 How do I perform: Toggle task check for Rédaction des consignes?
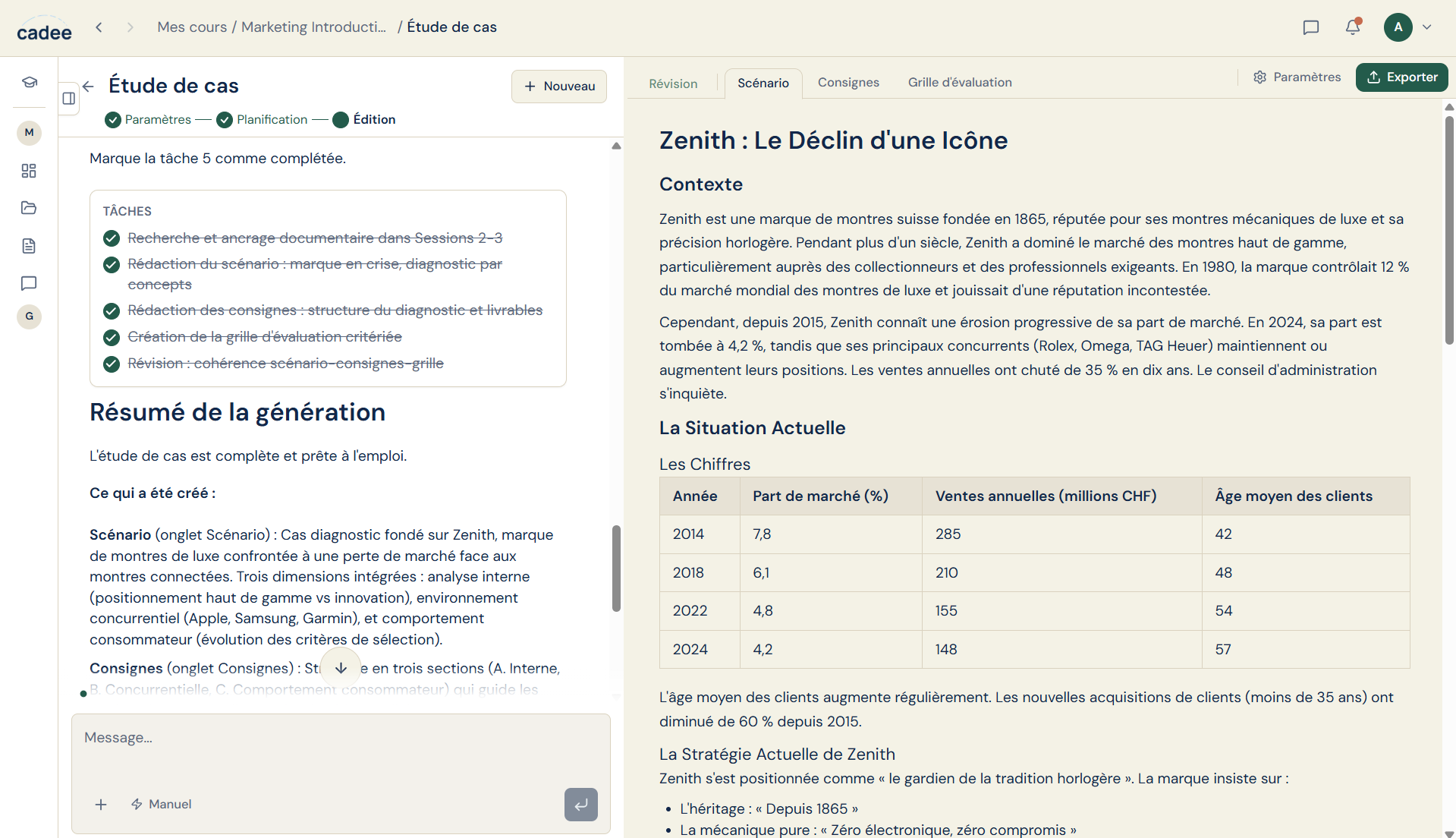[112, 311]
